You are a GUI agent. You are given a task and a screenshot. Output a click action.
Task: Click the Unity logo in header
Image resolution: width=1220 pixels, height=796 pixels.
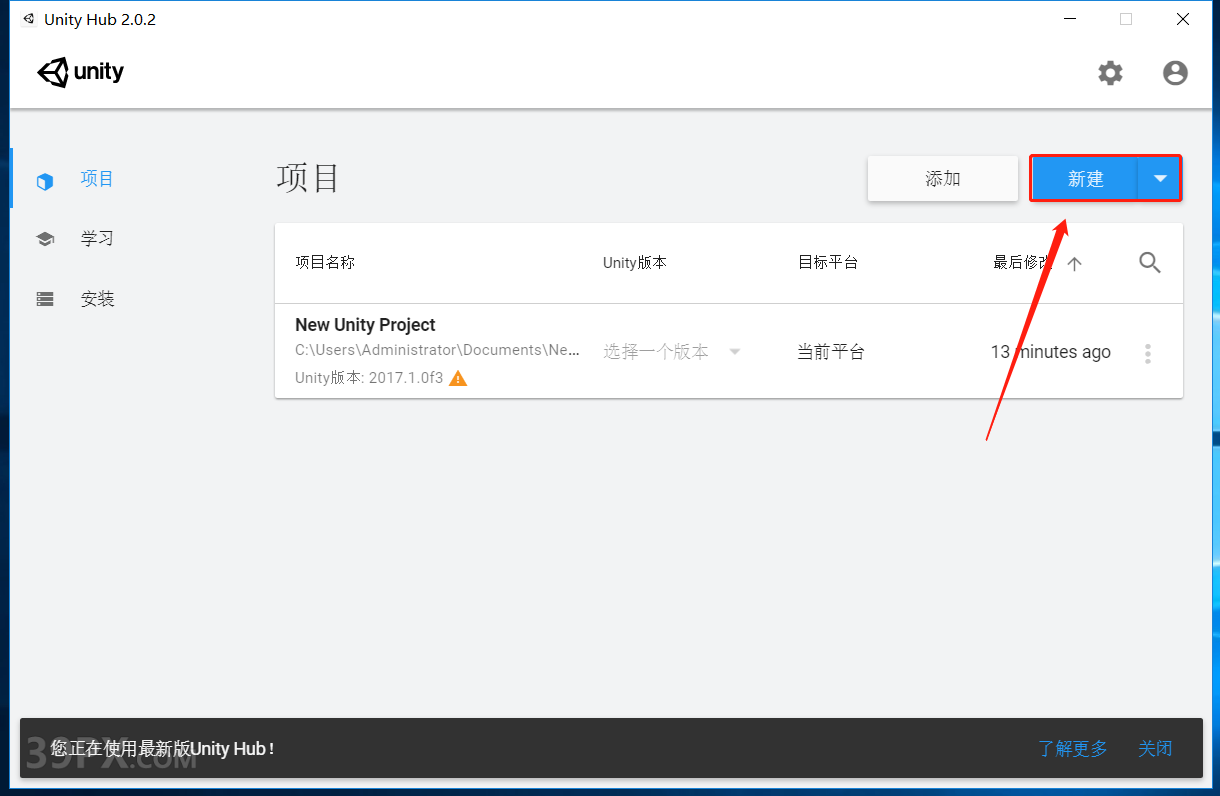(81, 72)
